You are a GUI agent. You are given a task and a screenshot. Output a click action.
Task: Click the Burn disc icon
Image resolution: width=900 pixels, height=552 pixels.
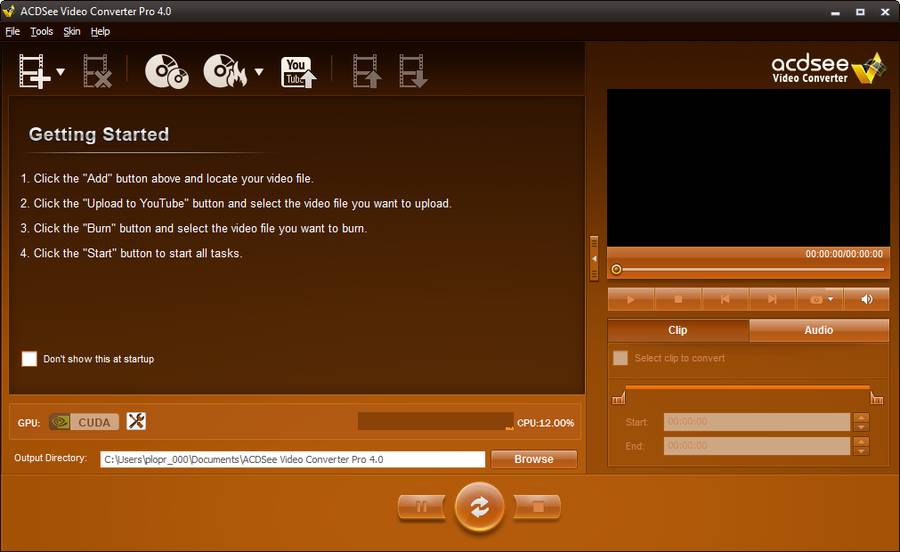[x=225, y=72]
